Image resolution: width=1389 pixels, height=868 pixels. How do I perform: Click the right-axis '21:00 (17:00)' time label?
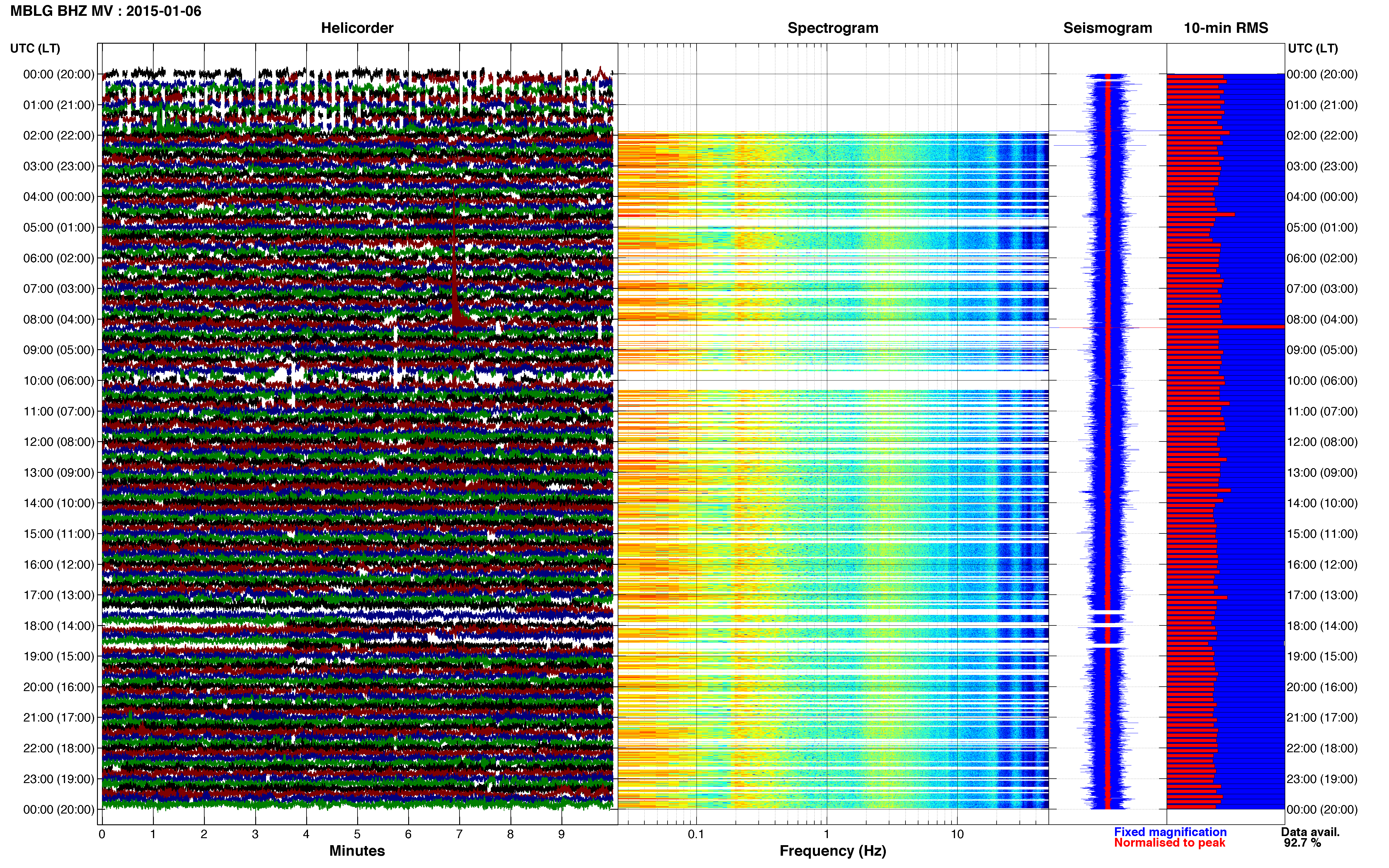pyautogui.click(x=1322, y=718)
